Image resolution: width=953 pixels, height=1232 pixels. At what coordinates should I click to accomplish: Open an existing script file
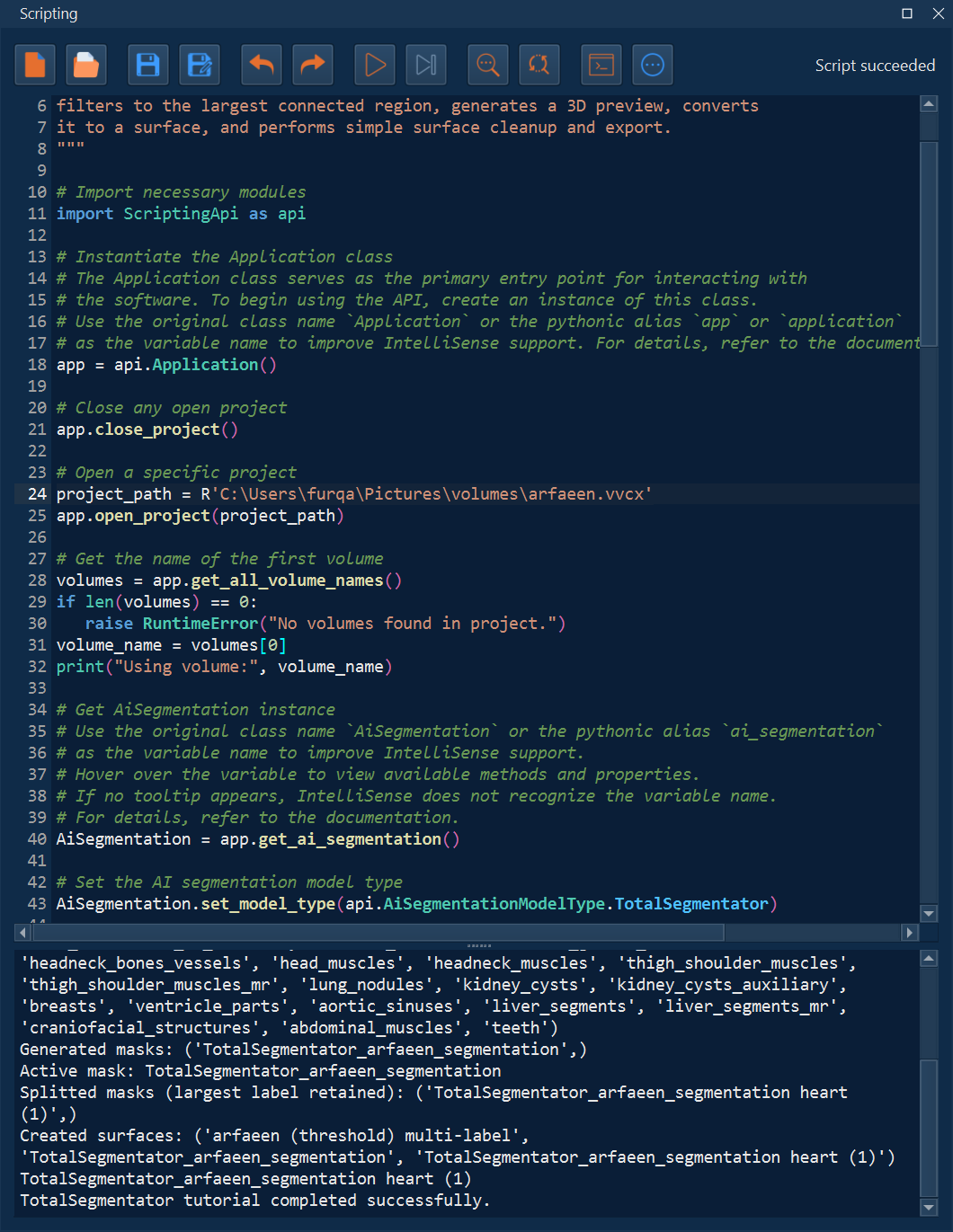[x=86, y=64]
